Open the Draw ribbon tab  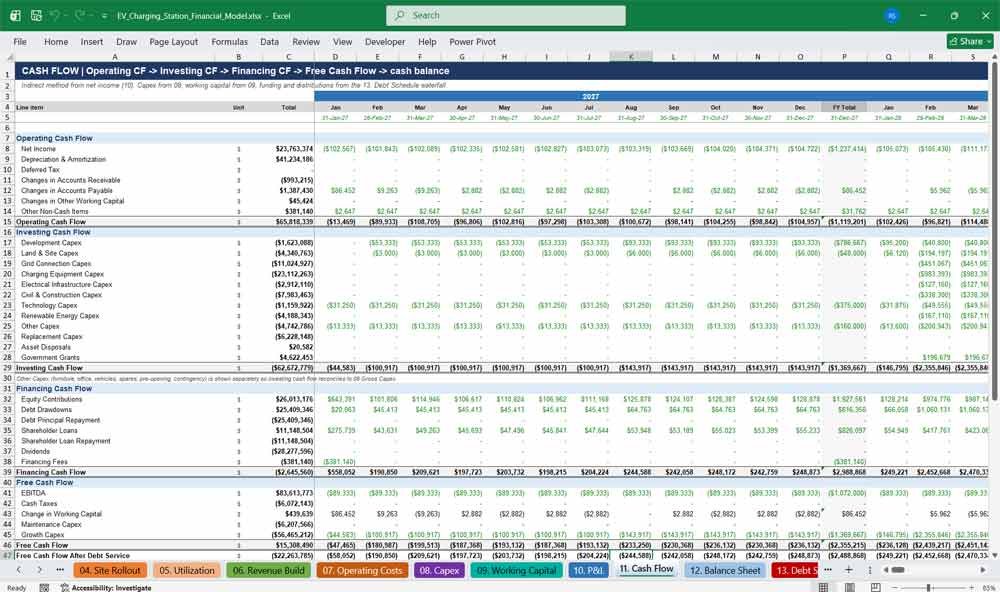(126, 41)
